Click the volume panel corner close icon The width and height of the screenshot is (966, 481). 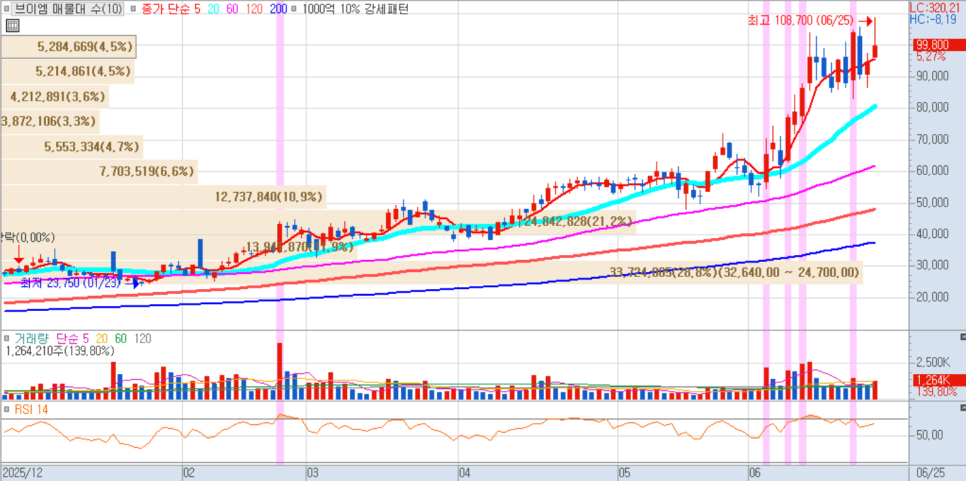[962, 338]
